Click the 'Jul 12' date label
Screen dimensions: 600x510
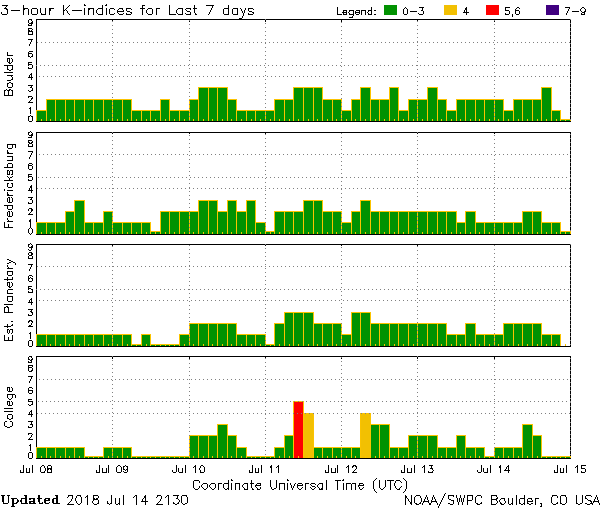point(341,469)
